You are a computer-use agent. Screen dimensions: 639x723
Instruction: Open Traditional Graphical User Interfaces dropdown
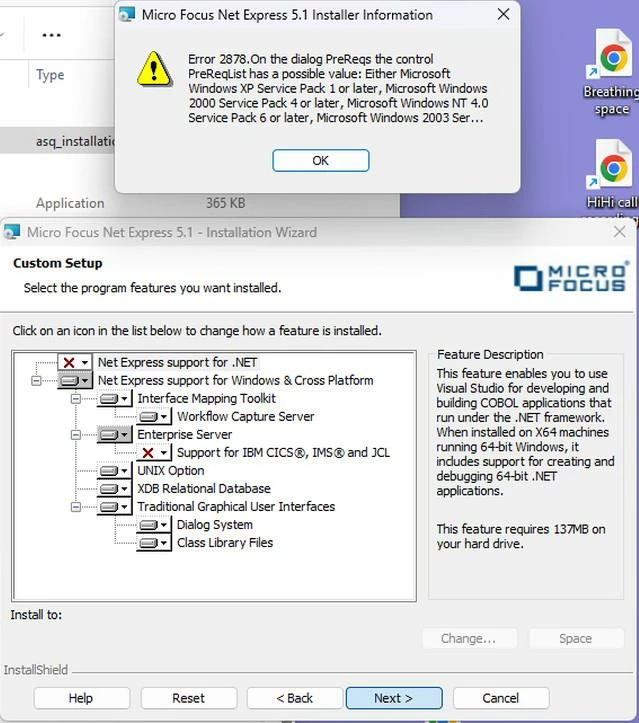[115, 507]
